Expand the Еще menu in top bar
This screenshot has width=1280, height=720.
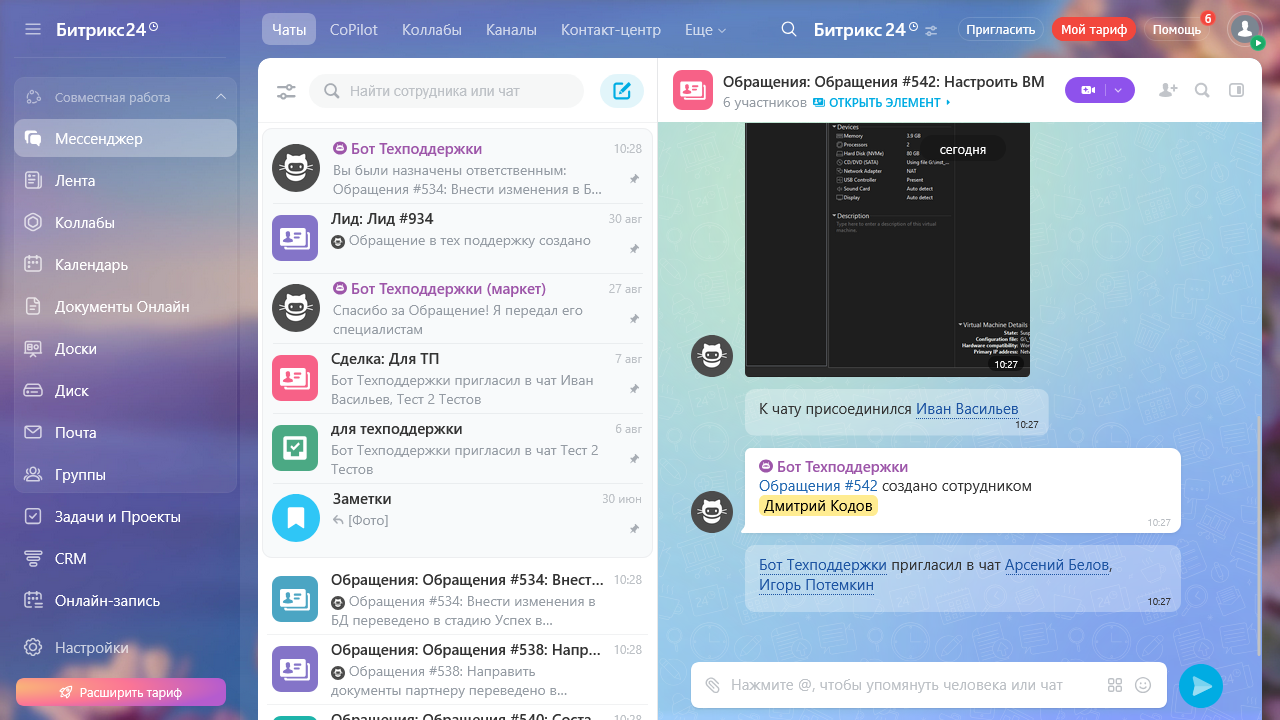tap(706, 30)
